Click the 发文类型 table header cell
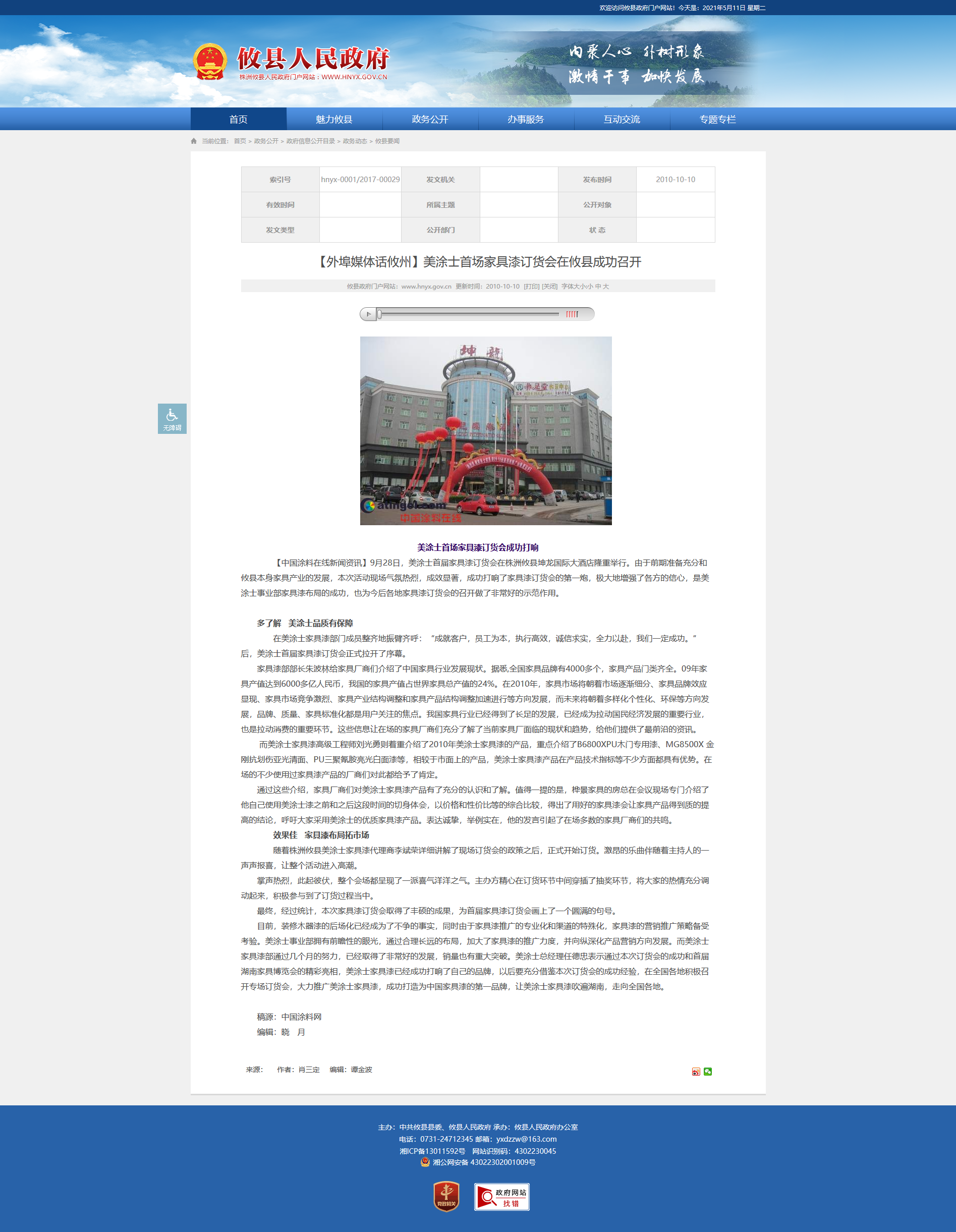The image size is (956, 1232). point(280,230)
